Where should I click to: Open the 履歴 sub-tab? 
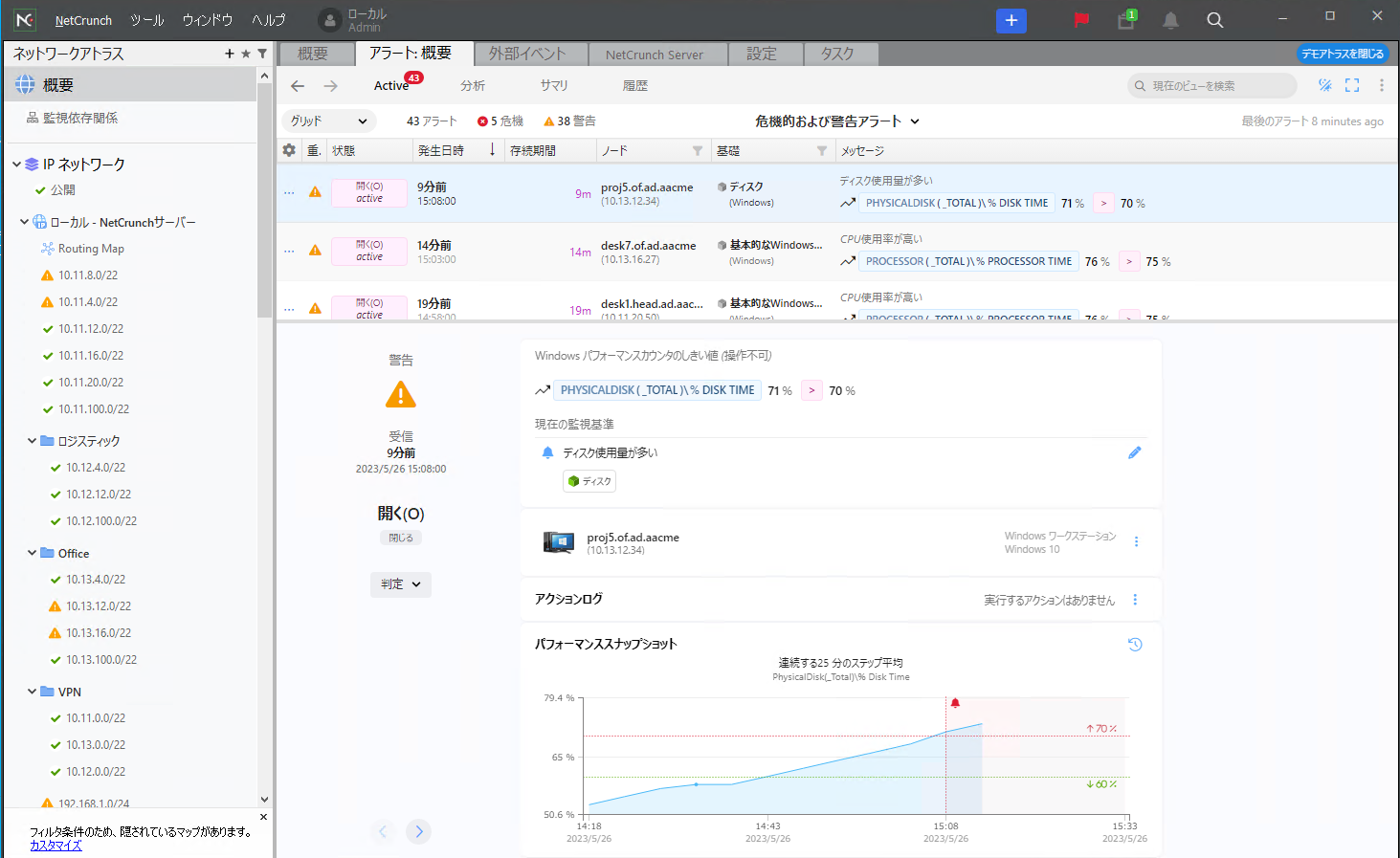coord(635,86)
